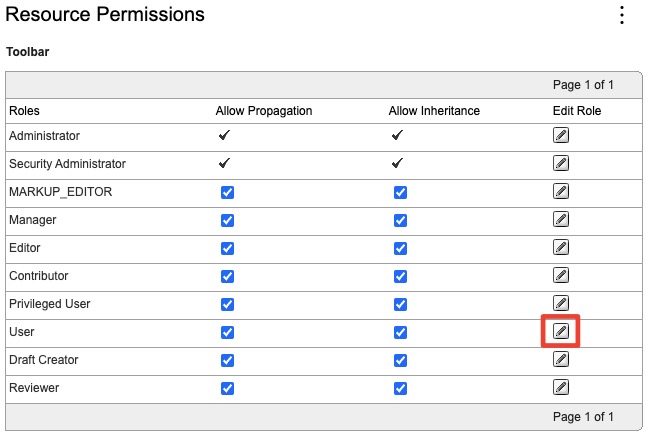The height and width of the screenshot is (439, 652).
Task: Edit the Manager role permissions
Action: 561,219
